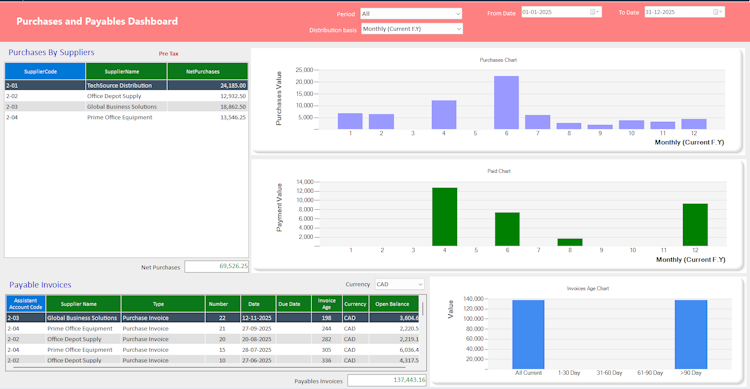Screen dimensions: 750x389
Task: Click the Net Purchases total field
Action: (216, 266)
